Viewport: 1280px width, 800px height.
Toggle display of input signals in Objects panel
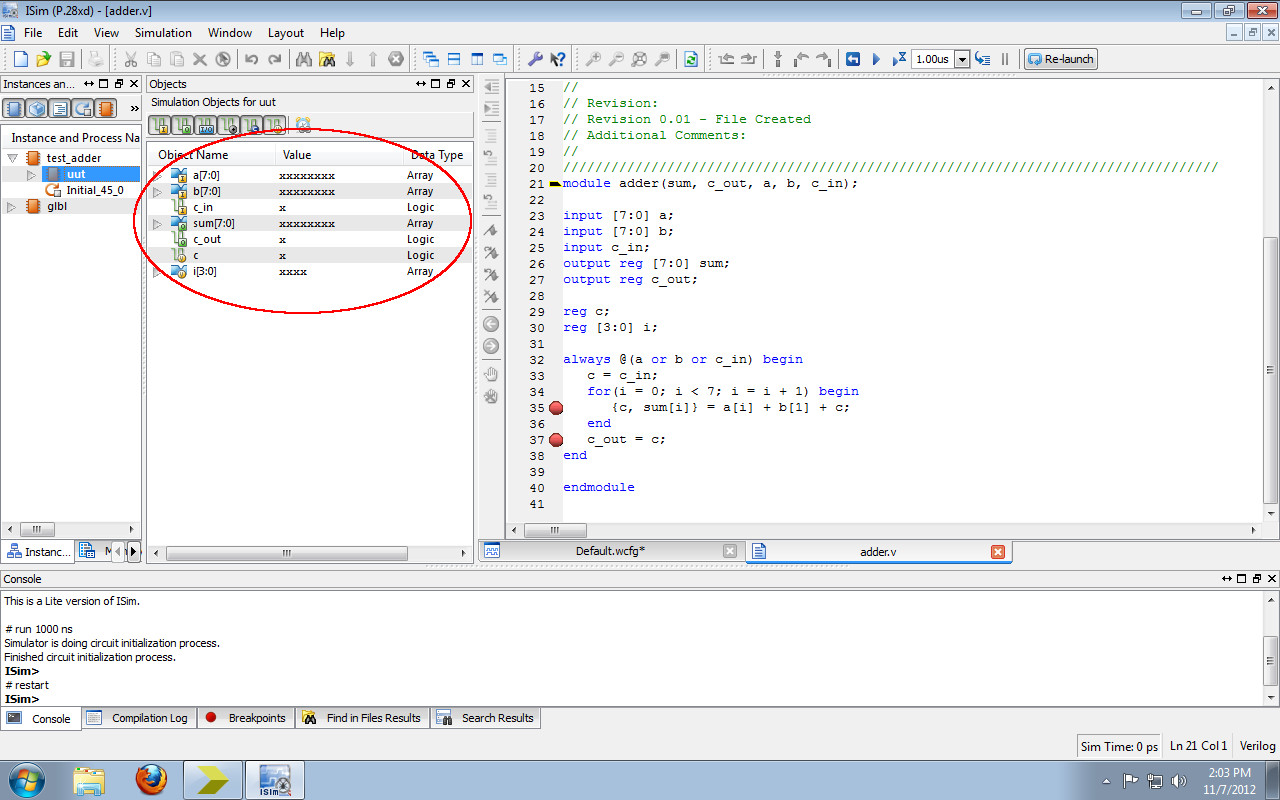[159, 124]
